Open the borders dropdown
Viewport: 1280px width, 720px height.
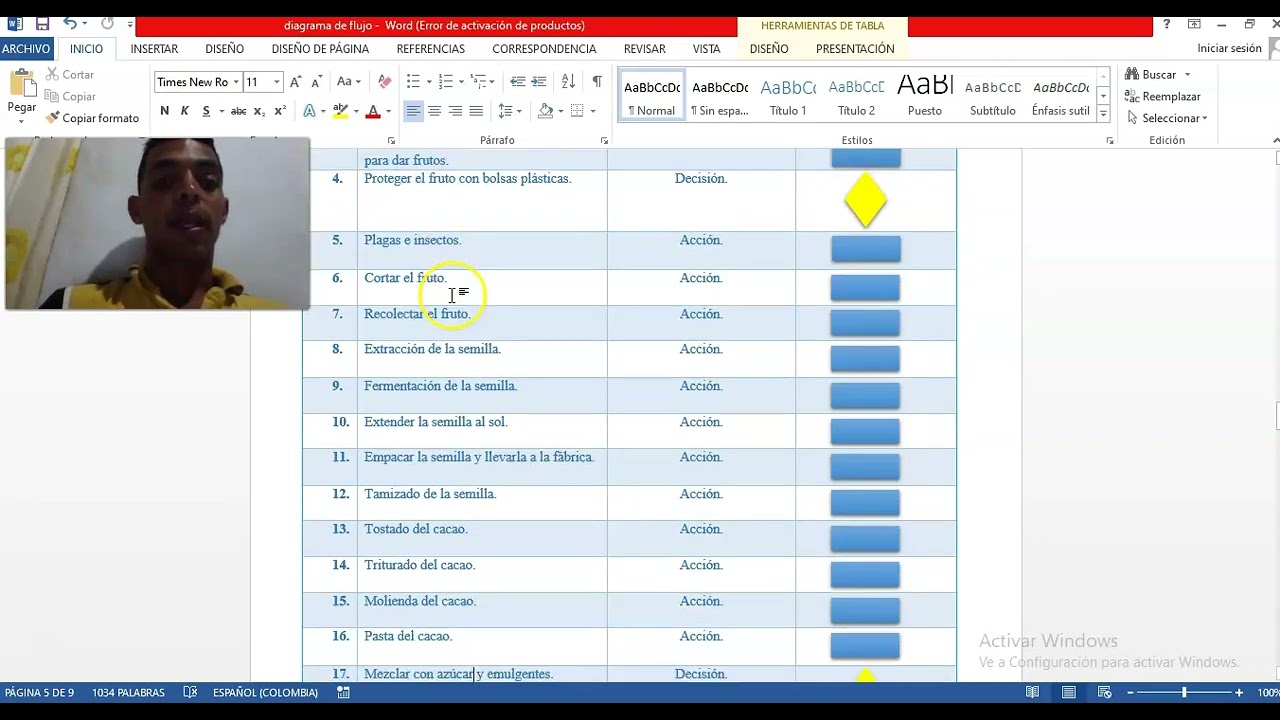point(592,111)
